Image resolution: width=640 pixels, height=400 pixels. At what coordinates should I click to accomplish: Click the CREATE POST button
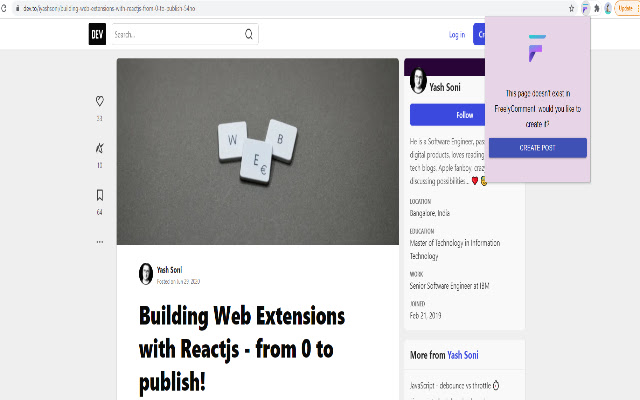[538, 148]
